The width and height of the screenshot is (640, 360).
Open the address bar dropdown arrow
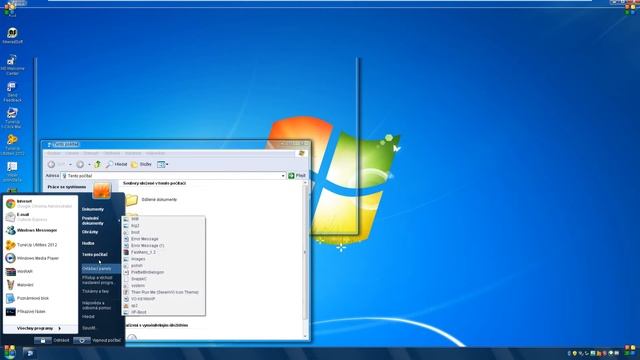tap(283, 176)
